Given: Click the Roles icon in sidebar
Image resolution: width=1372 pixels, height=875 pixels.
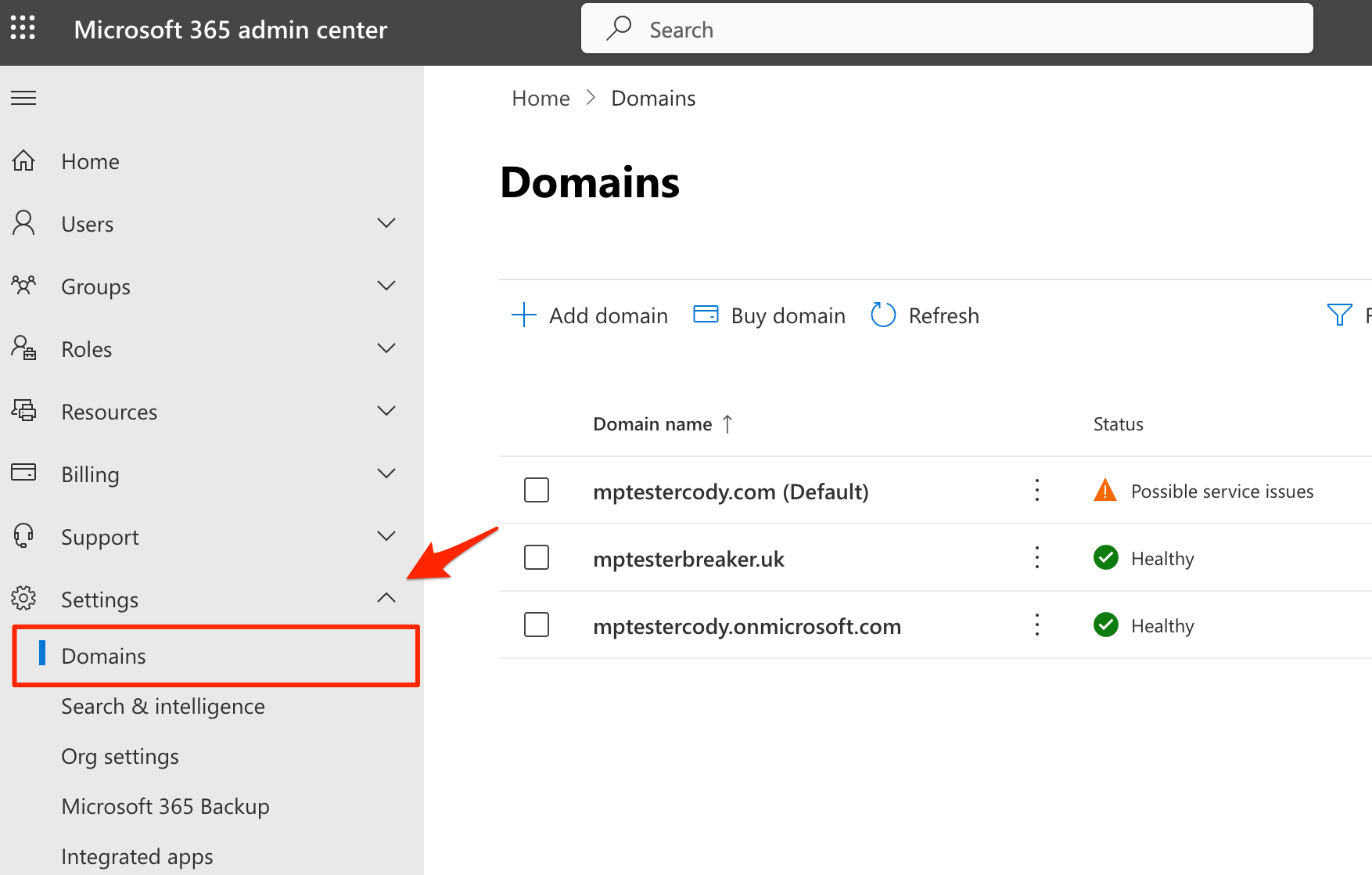Looking at the screenshot, I should tap(23, 347).
